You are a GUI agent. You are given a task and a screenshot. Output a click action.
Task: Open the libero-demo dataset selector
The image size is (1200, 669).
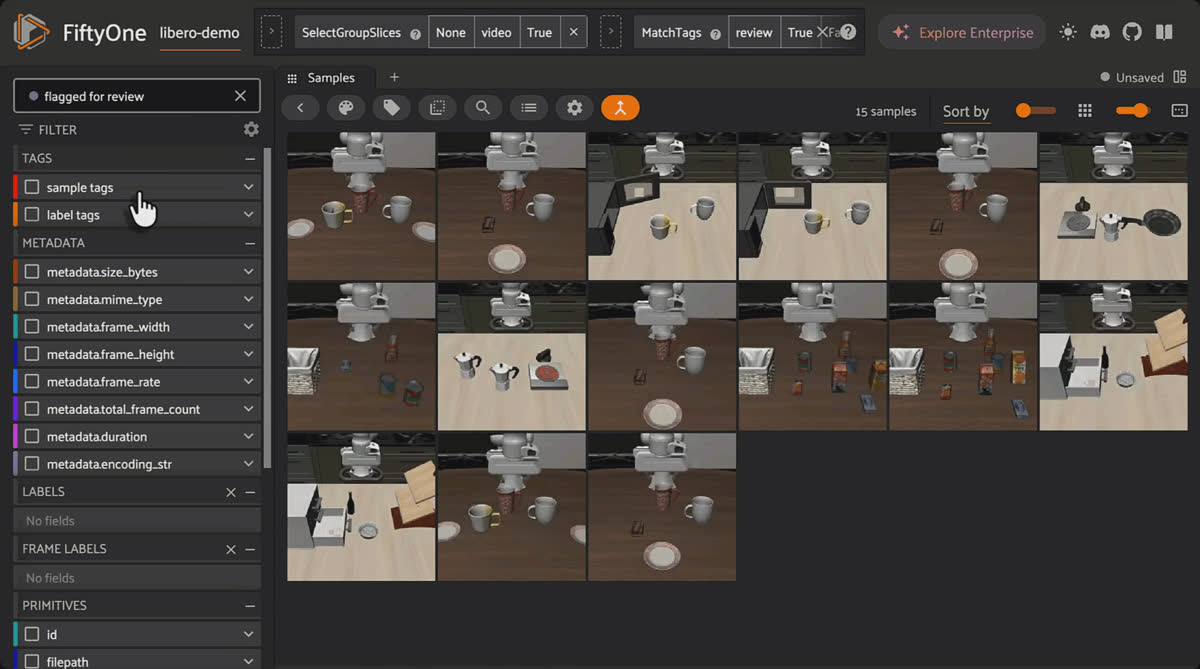200,33
